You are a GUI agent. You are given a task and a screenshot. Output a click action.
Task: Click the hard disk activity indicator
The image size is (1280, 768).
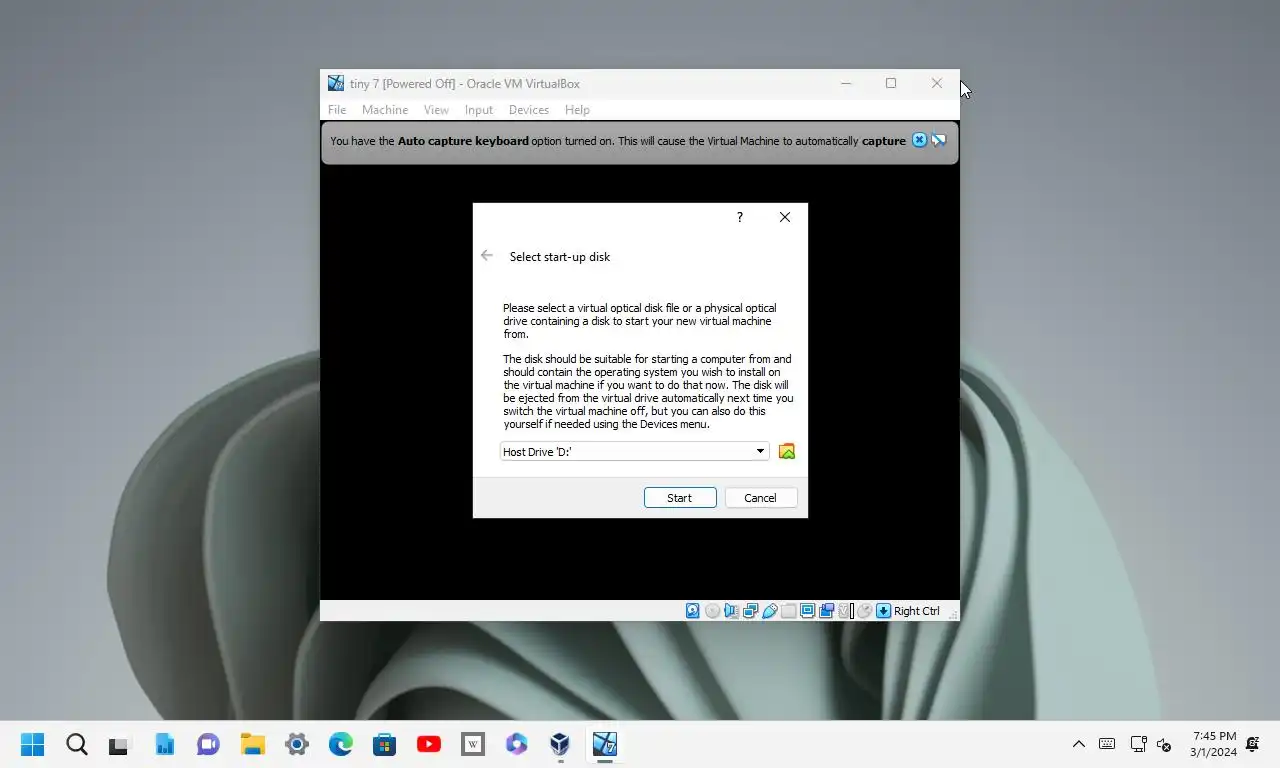[x=692, y=611]
